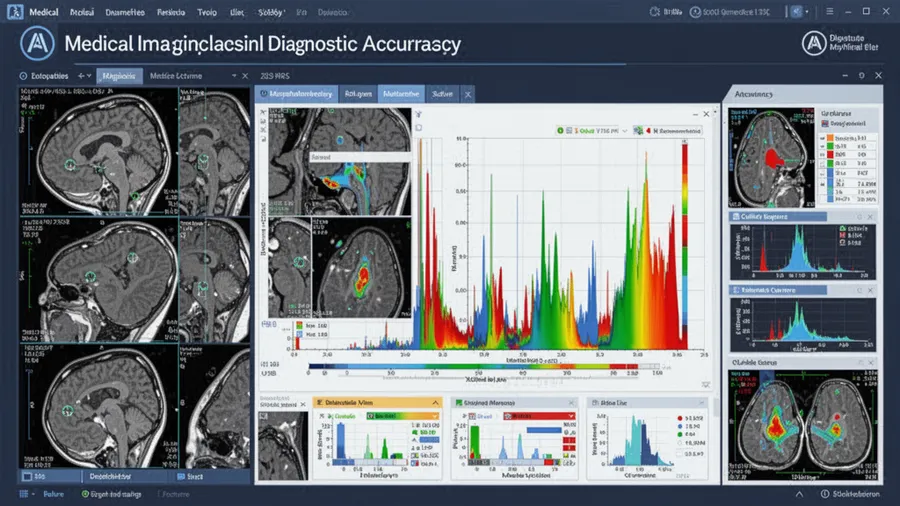Switch to the second left-panel tab 'Medice...'
This screenshot has width=900, height=506.
(x=176, y=76)
